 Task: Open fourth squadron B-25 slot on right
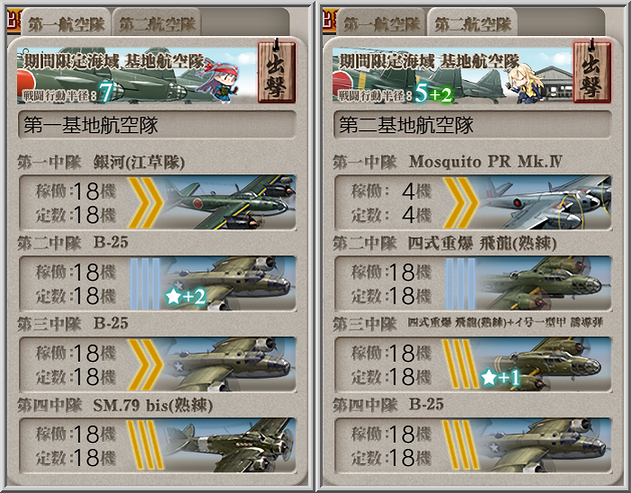[x=473, y=445]
